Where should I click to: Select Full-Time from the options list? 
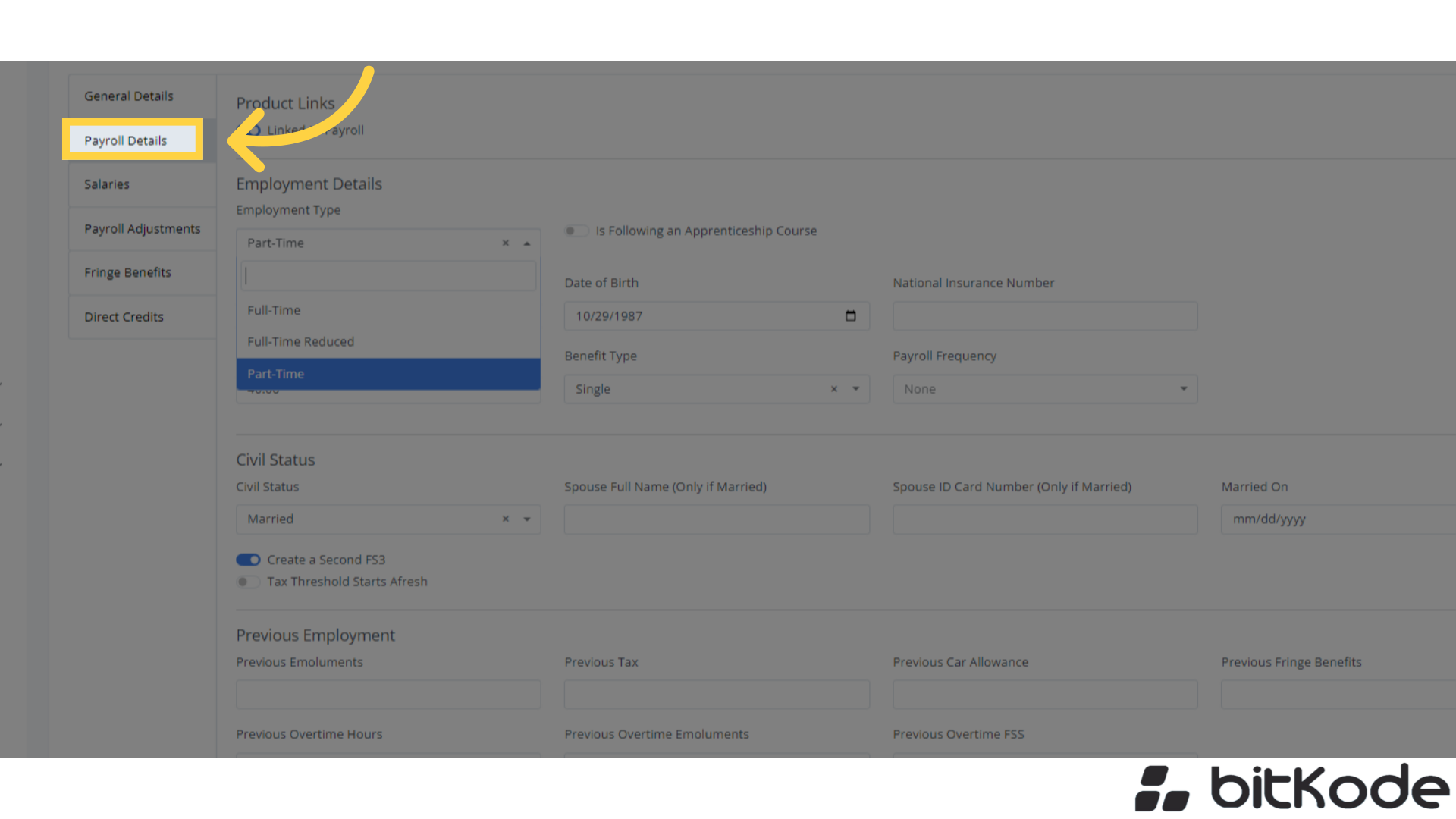[274, 310]
